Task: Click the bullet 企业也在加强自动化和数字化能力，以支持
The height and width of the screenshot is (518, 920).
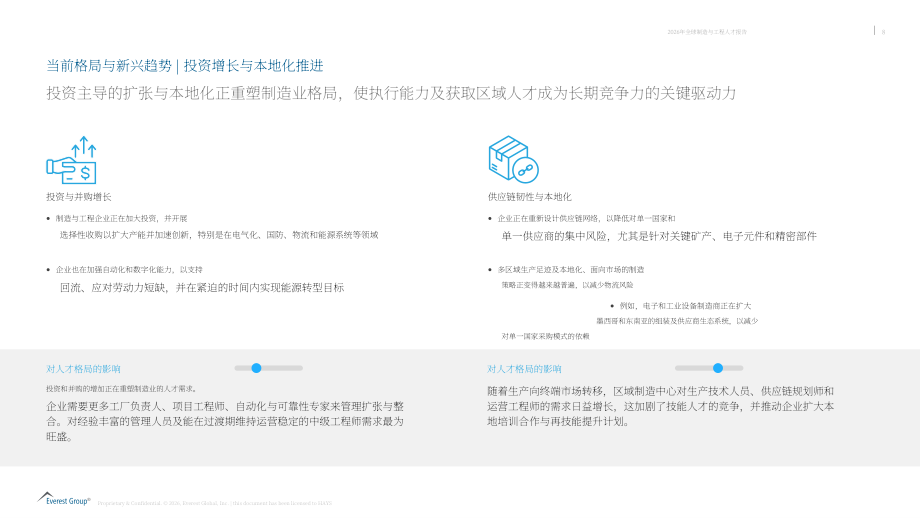Action: click(129, 270)
